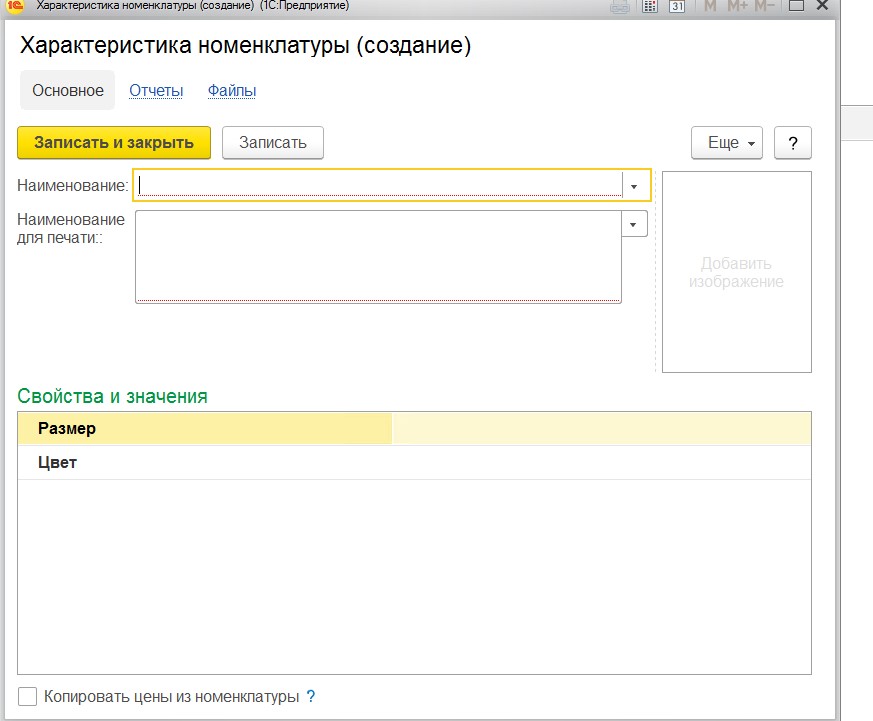The width and height of the screenshot is (873, 721).
Task: Enable Копировать цены из номенклатуры checkbox
Action: pyautogui.click(x=28, y=697)
